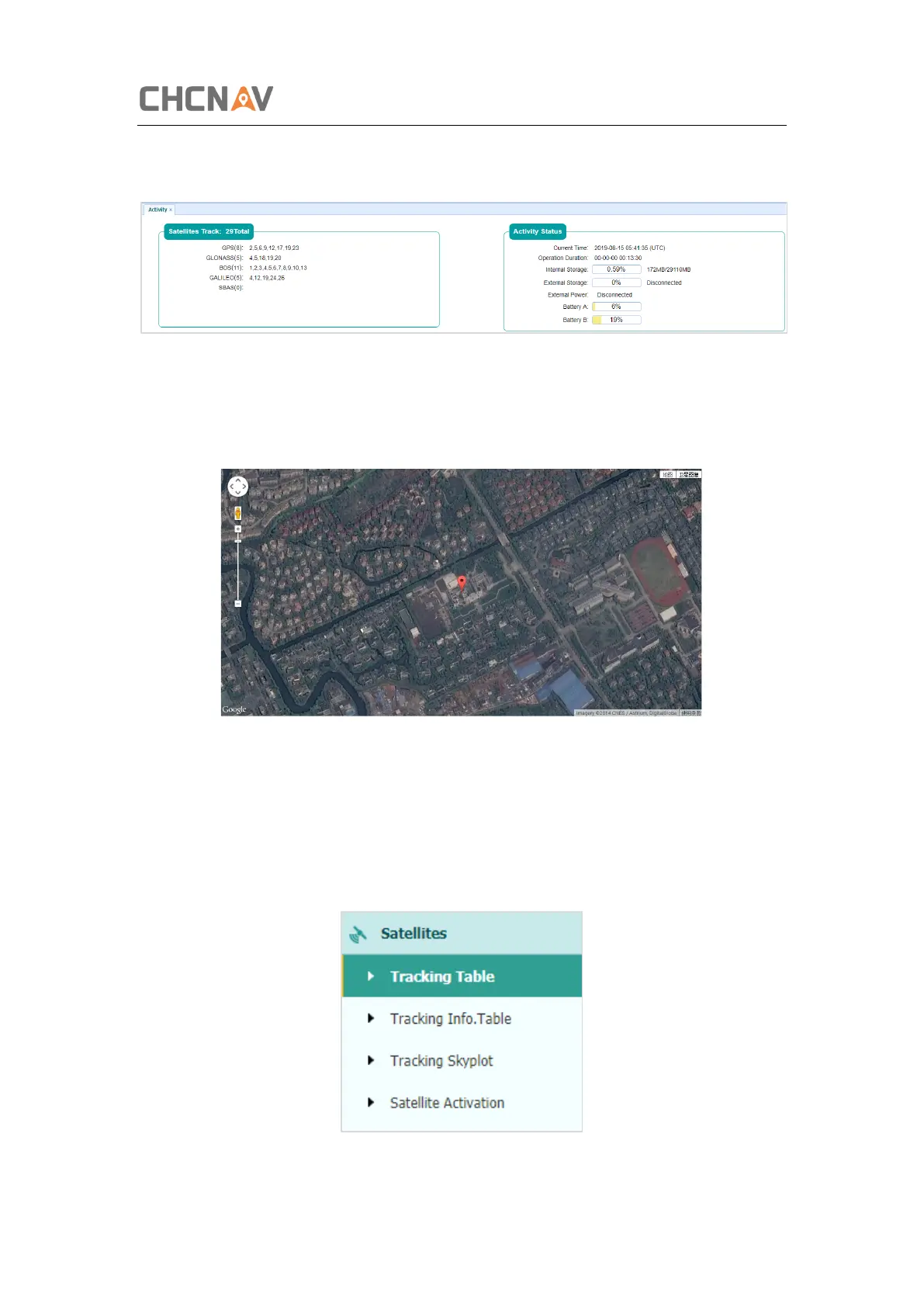The width and height of the screenshot is (924, 1307).
Task: Click the BDS(11) satellite list row
Action: coord(263,268)
